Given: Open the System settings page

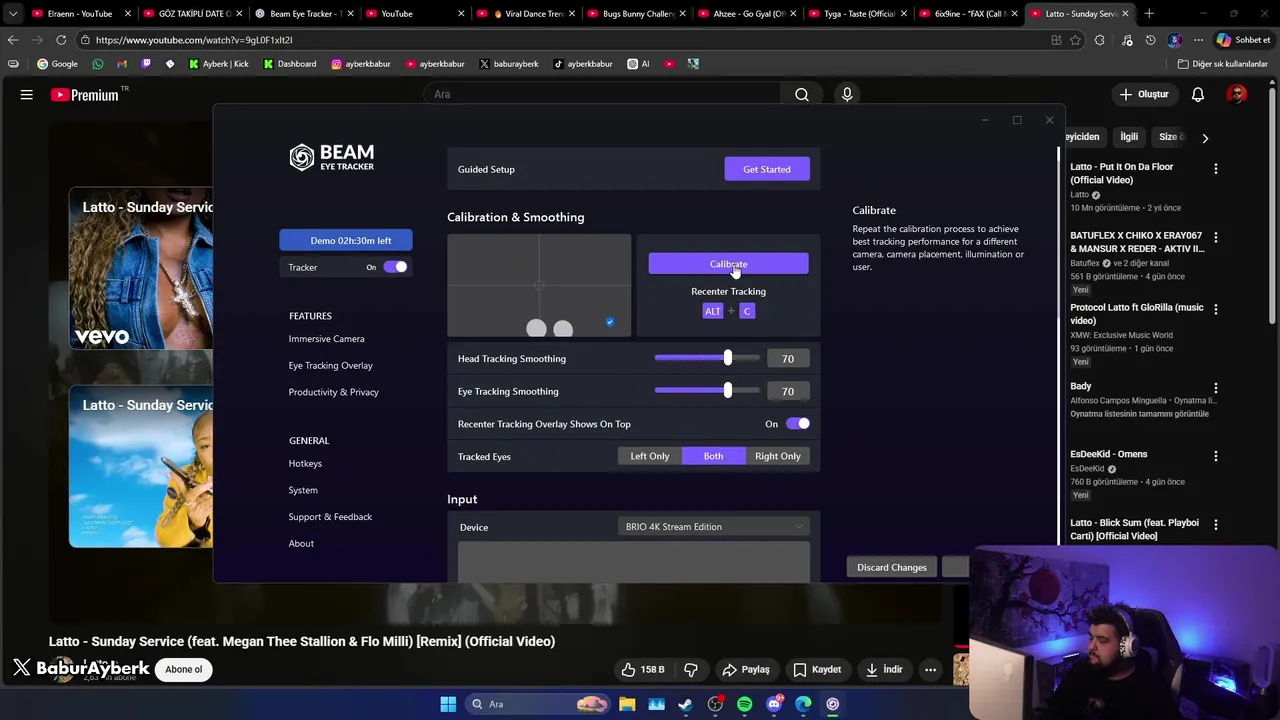Looking at the screenshot, I should 303,490.
